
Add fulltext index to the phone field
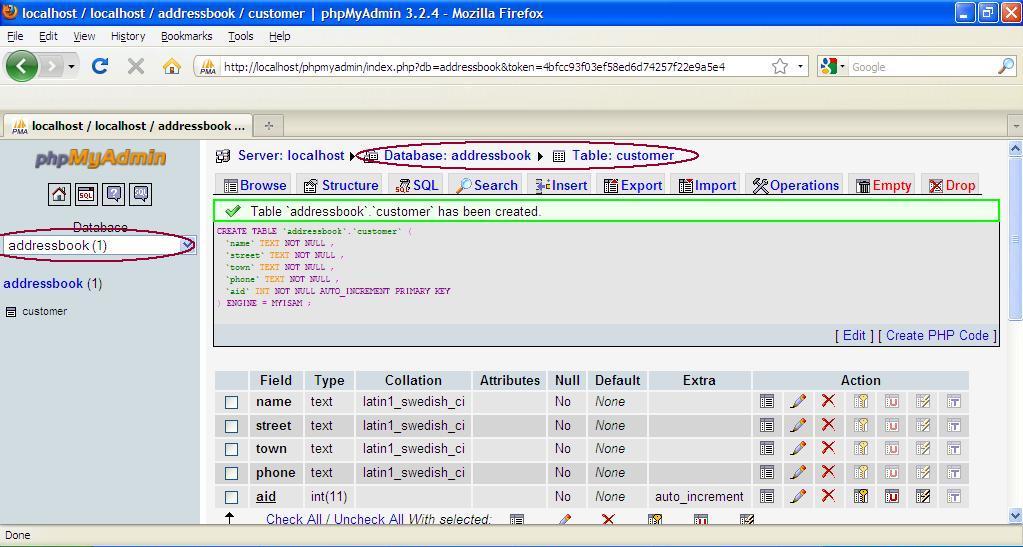(x=954, y=473)
